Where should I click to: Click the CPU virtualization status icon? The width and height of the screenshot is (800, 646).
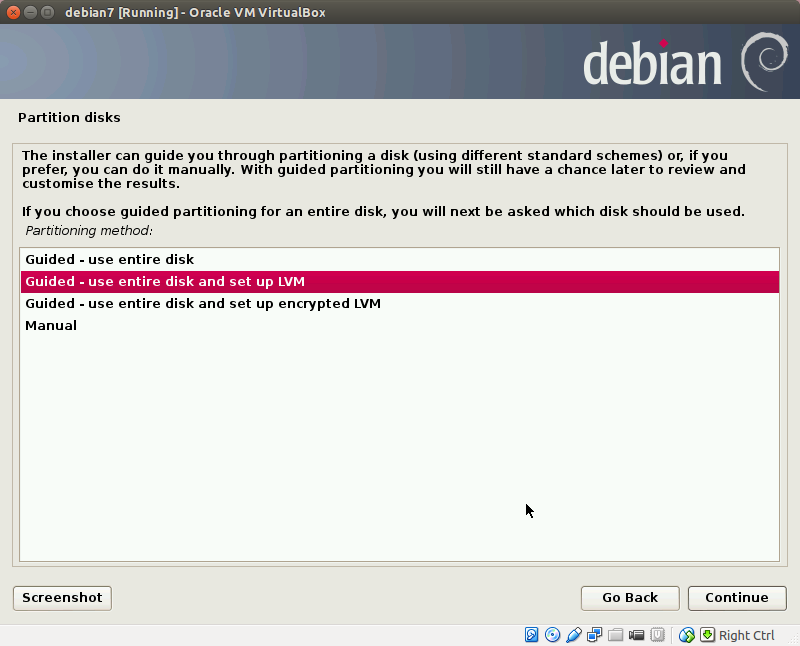click(657, 635)
